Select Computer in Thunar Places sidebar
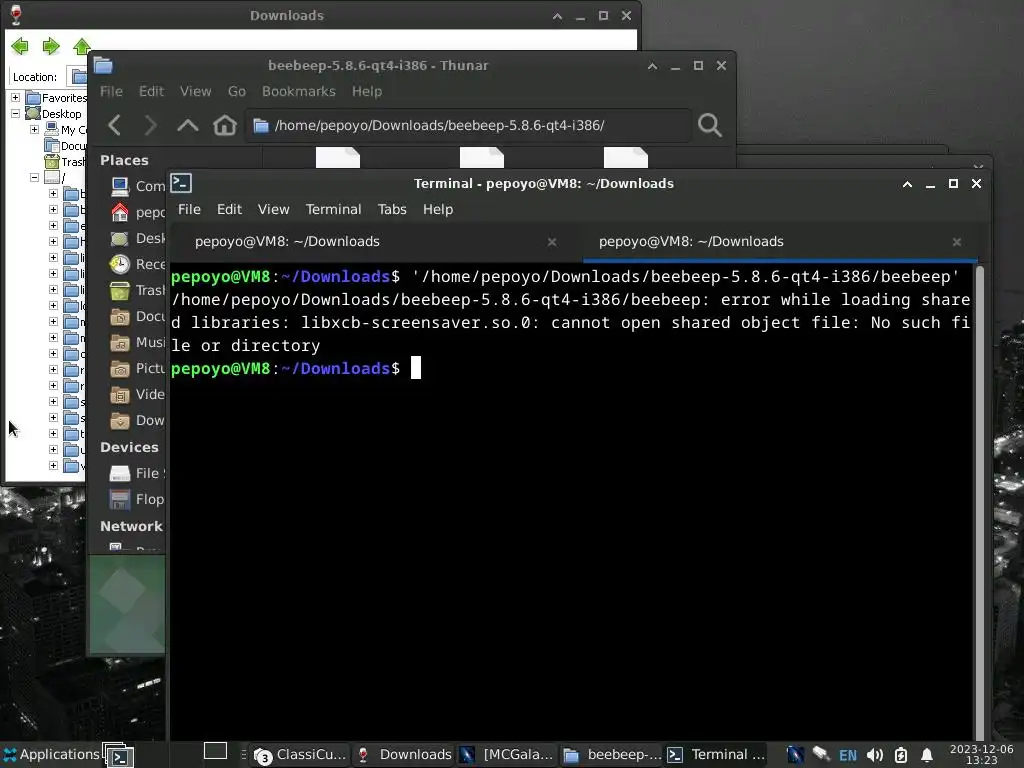 pos(137,187)
